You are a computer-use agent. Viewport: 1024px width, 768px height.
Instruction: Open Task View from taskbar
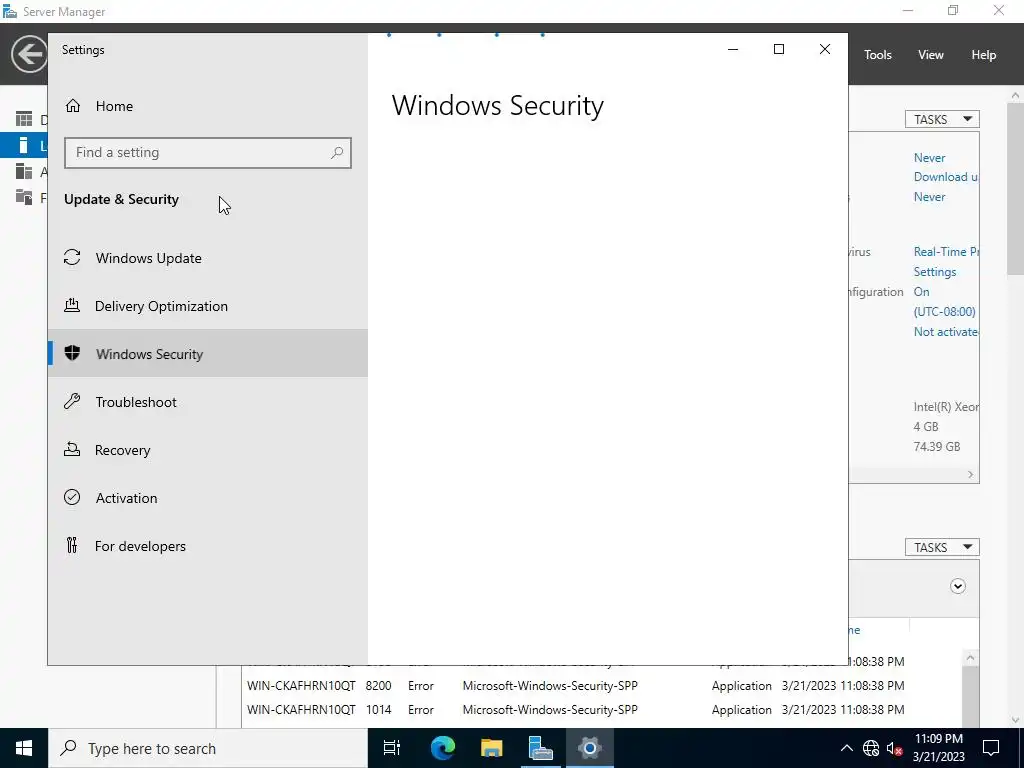coord(392,748)
